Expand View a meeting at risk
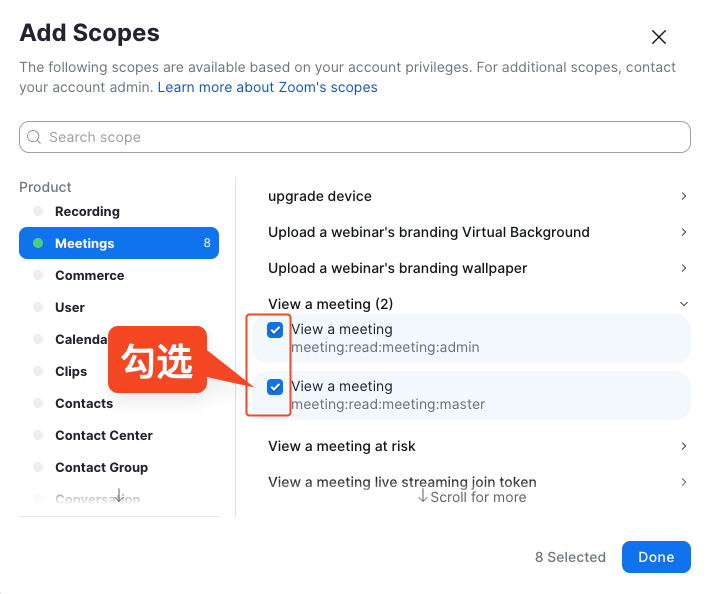Viewport: 708px width, 594px height. (x=683, y=446)
